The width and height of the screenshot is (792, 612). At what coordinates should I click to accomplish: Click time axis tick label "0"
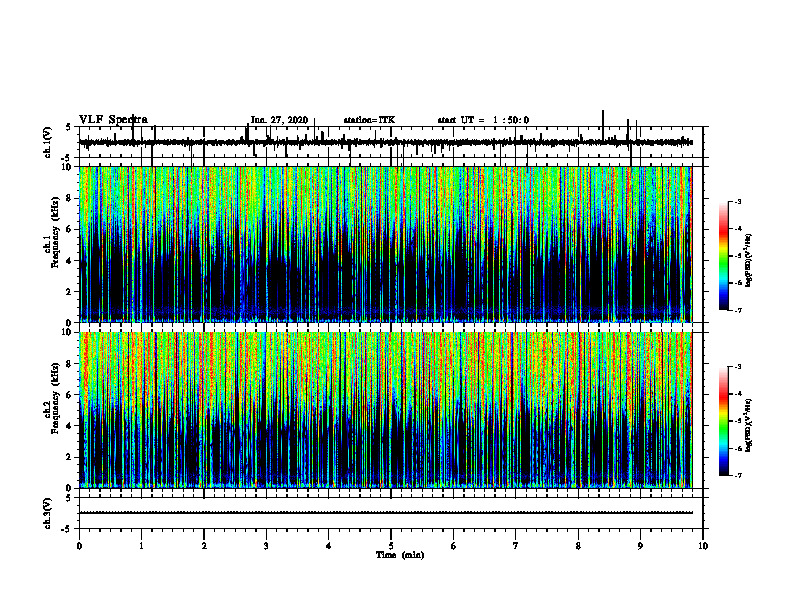point(79,546)
